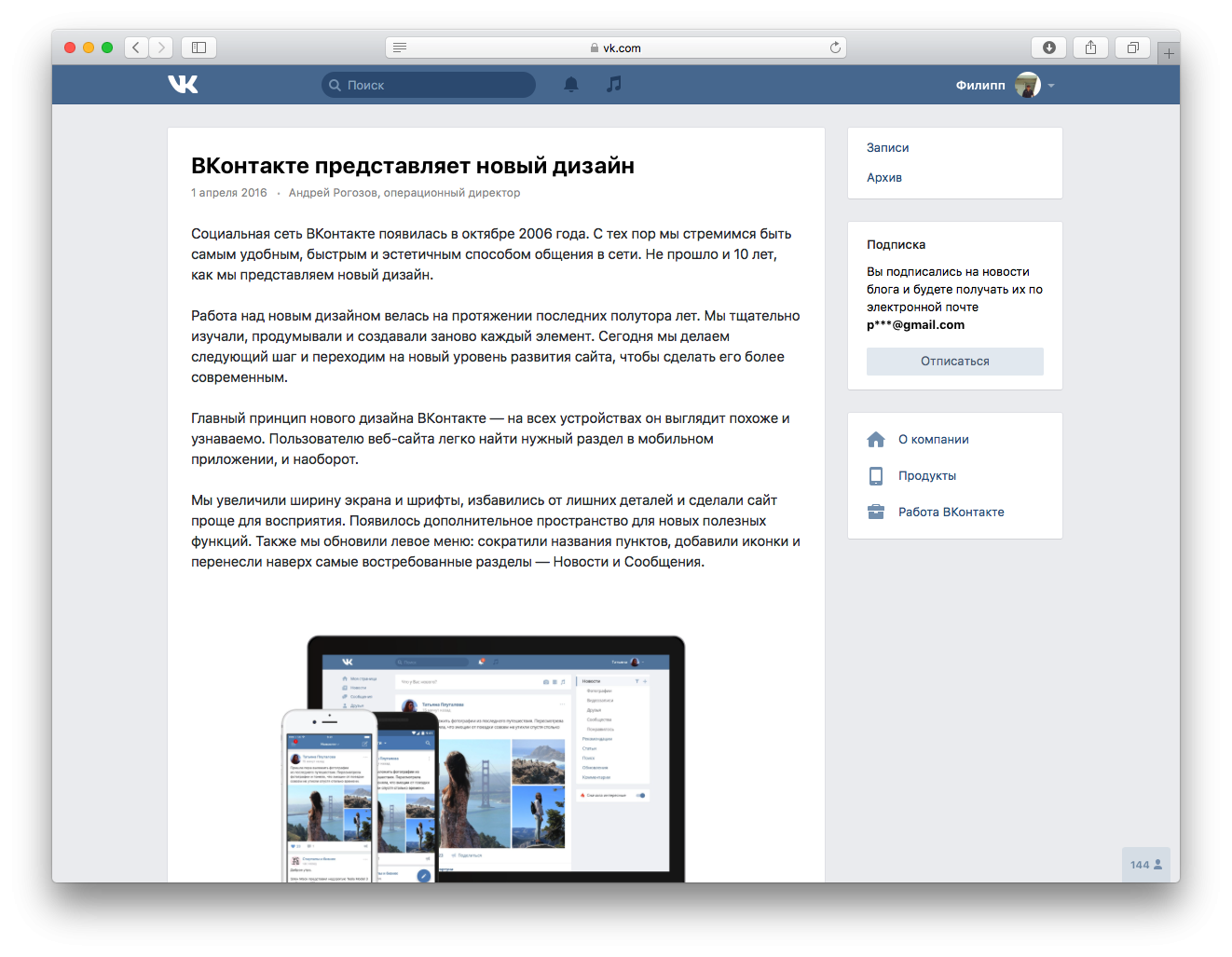Click the briefcase icon beside Работа ВКонтакте
The height and width of the screenshot is (957, 1232).
coord(876,512)
